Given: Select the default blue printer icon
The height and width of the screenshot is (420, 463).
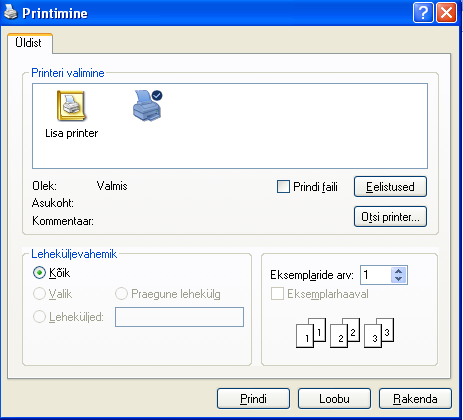Looking at the screenshot, I should tap(147, 105).
